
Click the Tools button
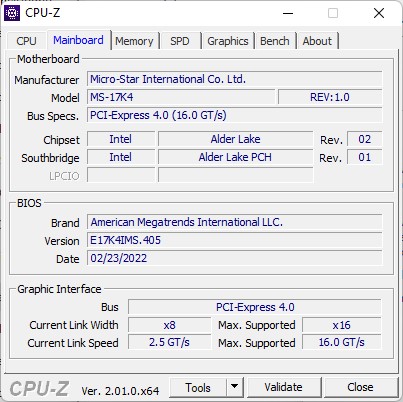(198, 387)
